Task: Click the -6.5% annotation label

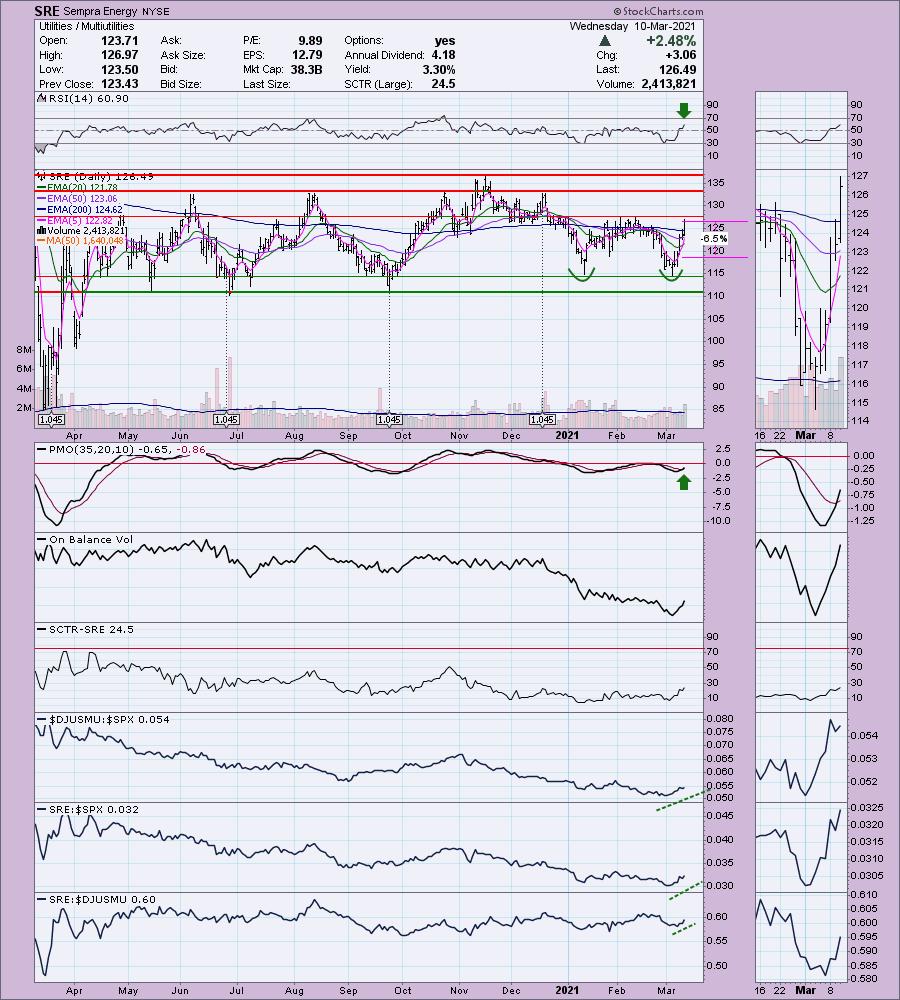Action: (x=714, y=239)
